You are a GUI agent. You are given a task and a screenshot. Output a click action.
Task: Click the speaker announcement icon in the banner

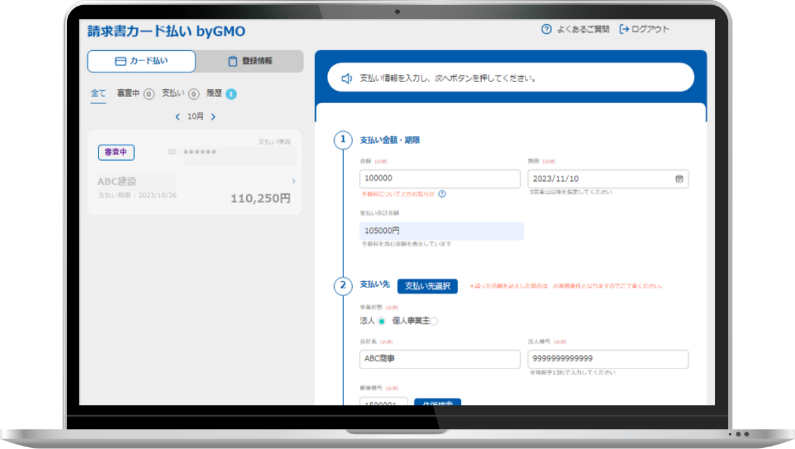346,78
